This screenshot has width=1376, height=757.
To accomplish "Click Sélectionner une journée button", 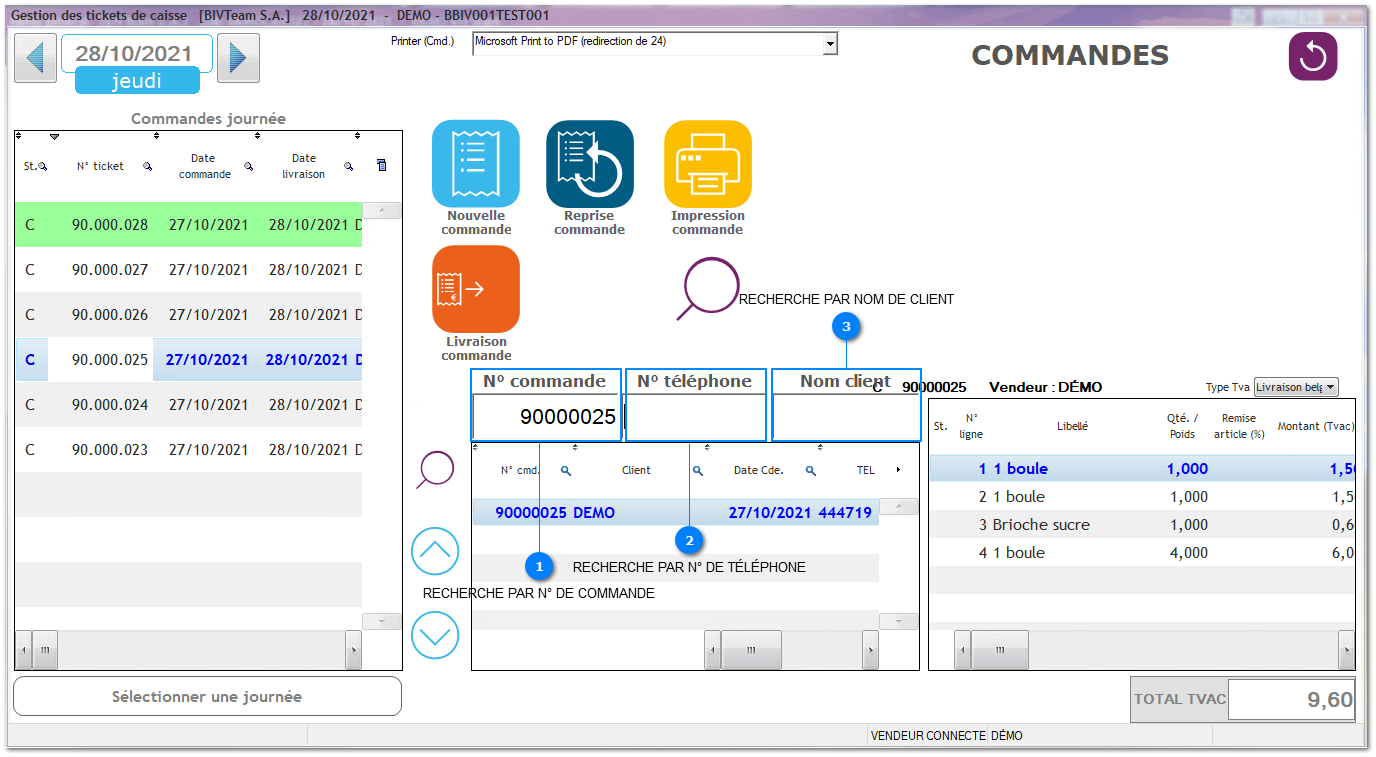I will pyautogui.click(x=207, y=696).
